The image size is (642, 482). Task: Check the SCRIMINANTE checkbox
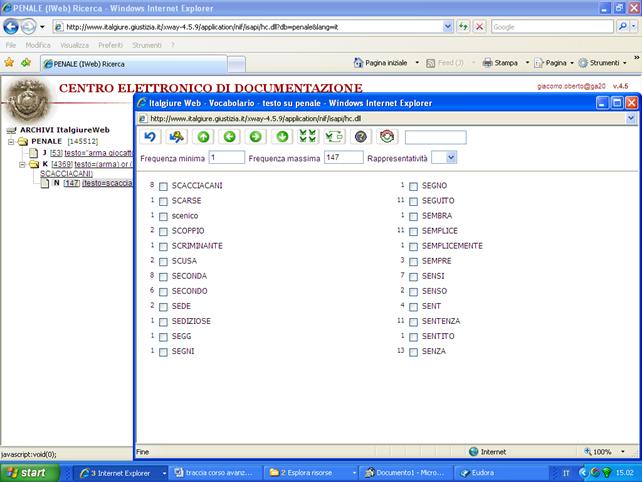pyautogui.click(x=163, y=247)
